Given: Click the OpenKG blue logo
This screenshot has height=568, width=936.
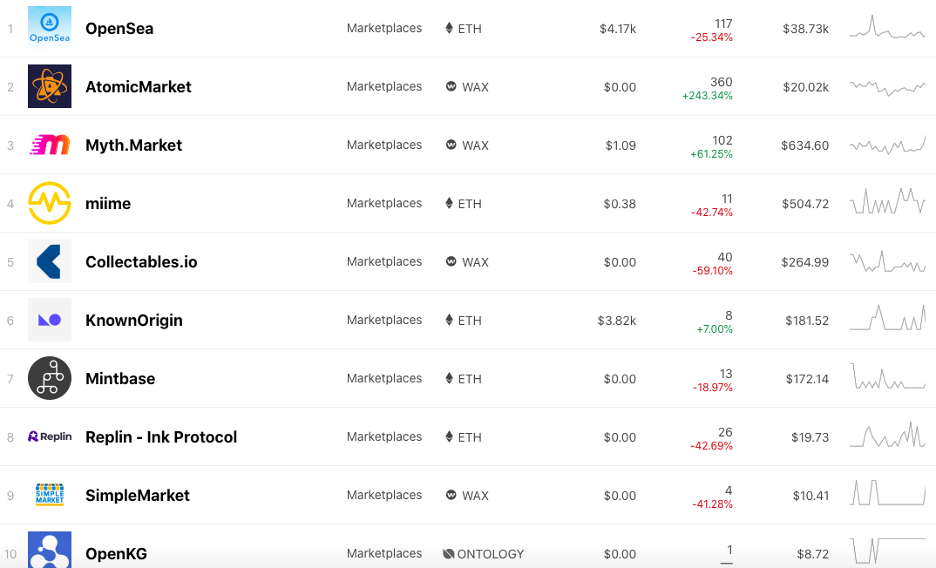Looking at the screenshot, I should click(x=50, y=550).
